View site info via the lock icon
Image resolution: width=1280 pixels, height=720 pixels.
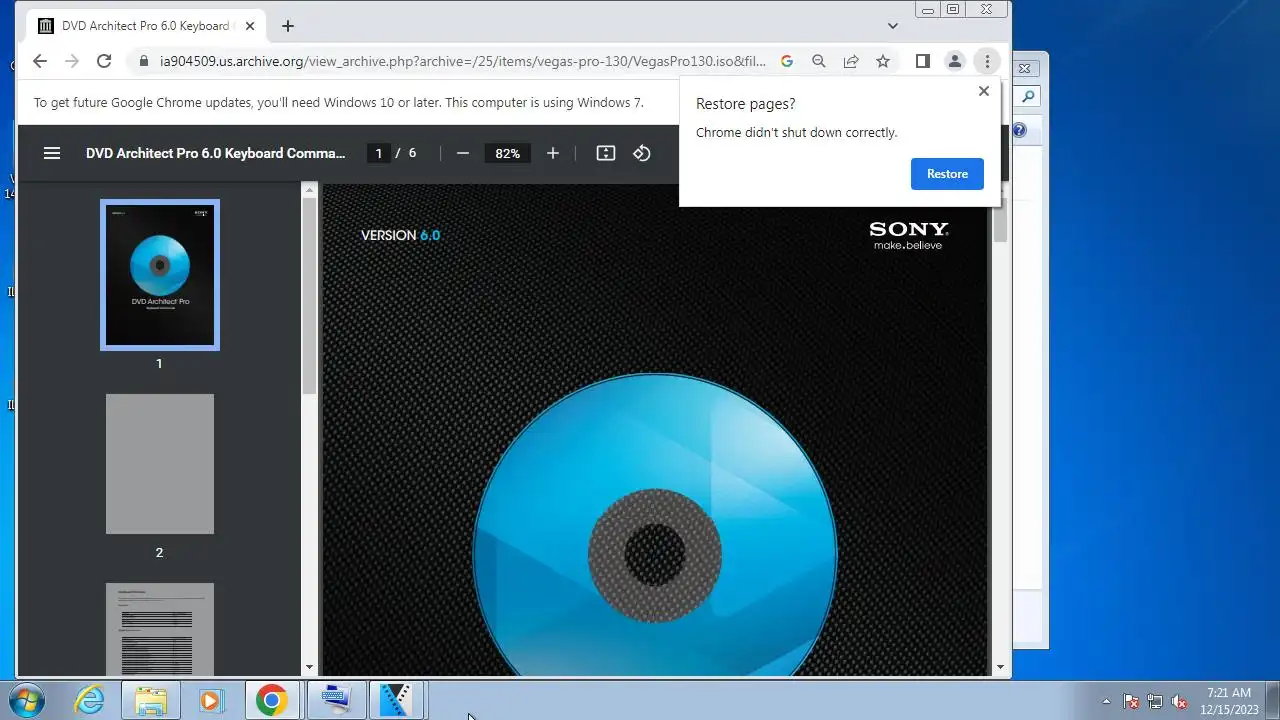tap(144, 61)
